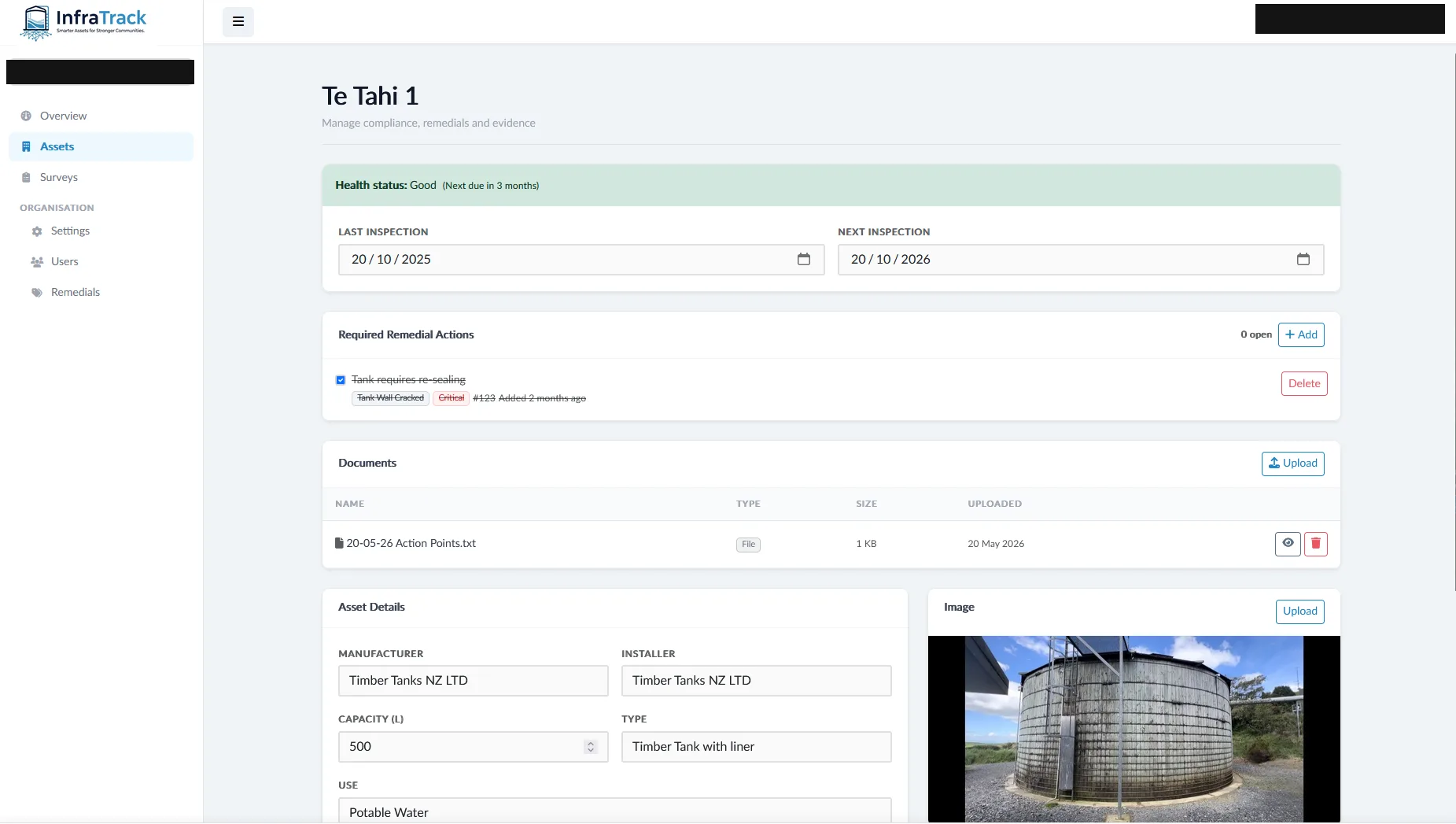Image resolution: width=1456 pixels, height=824 pixels.
Task: Click the Assets building icon in sidebar
Action: 26,146
